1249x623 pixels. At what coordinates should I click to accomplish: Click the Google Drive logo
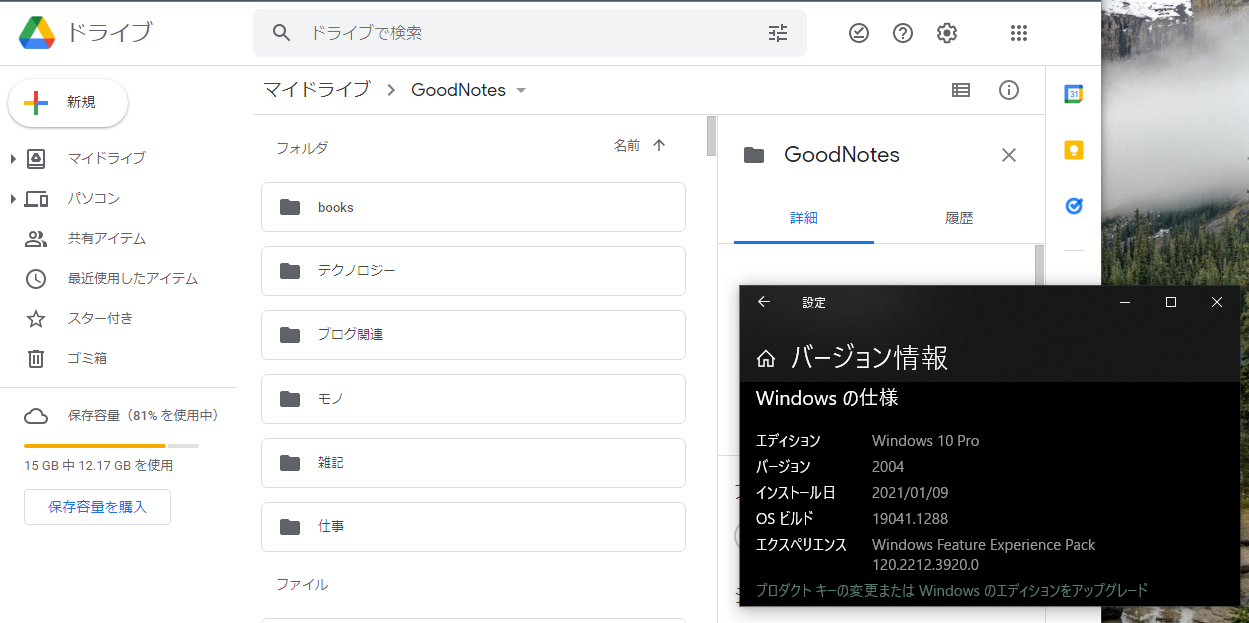point(35,32)
